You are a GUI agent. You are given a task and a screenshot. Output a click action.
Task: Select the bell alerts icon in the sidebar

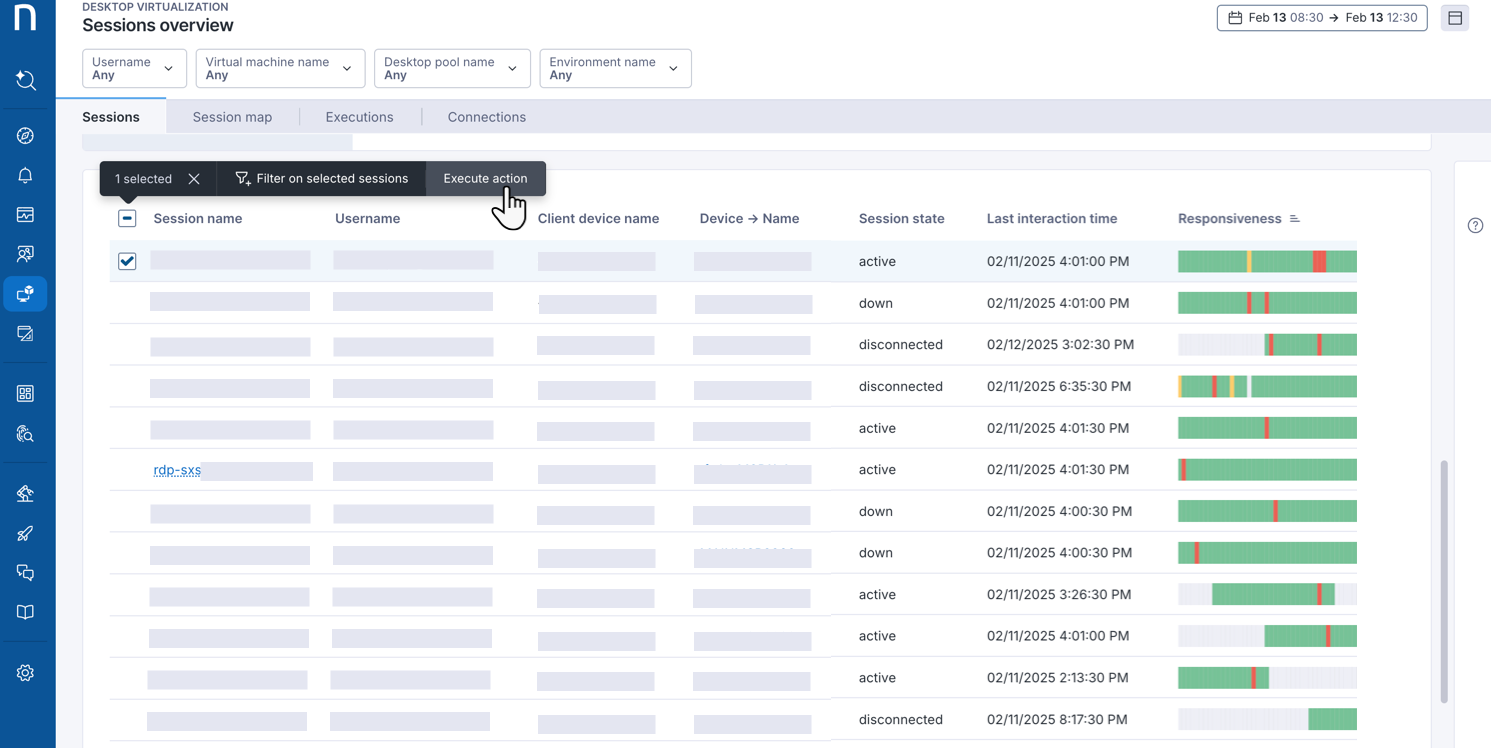(x=27, y=176)
